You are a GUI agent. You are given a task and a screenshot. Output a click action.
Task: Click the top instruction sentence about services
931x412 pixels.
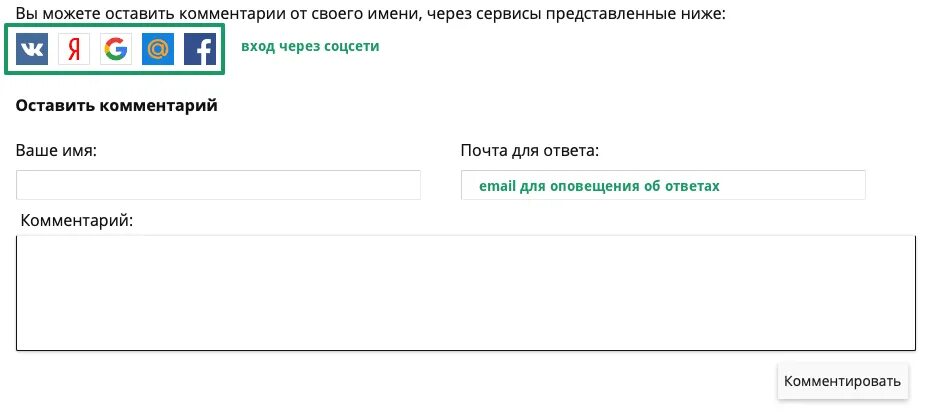tap(372, 14)
